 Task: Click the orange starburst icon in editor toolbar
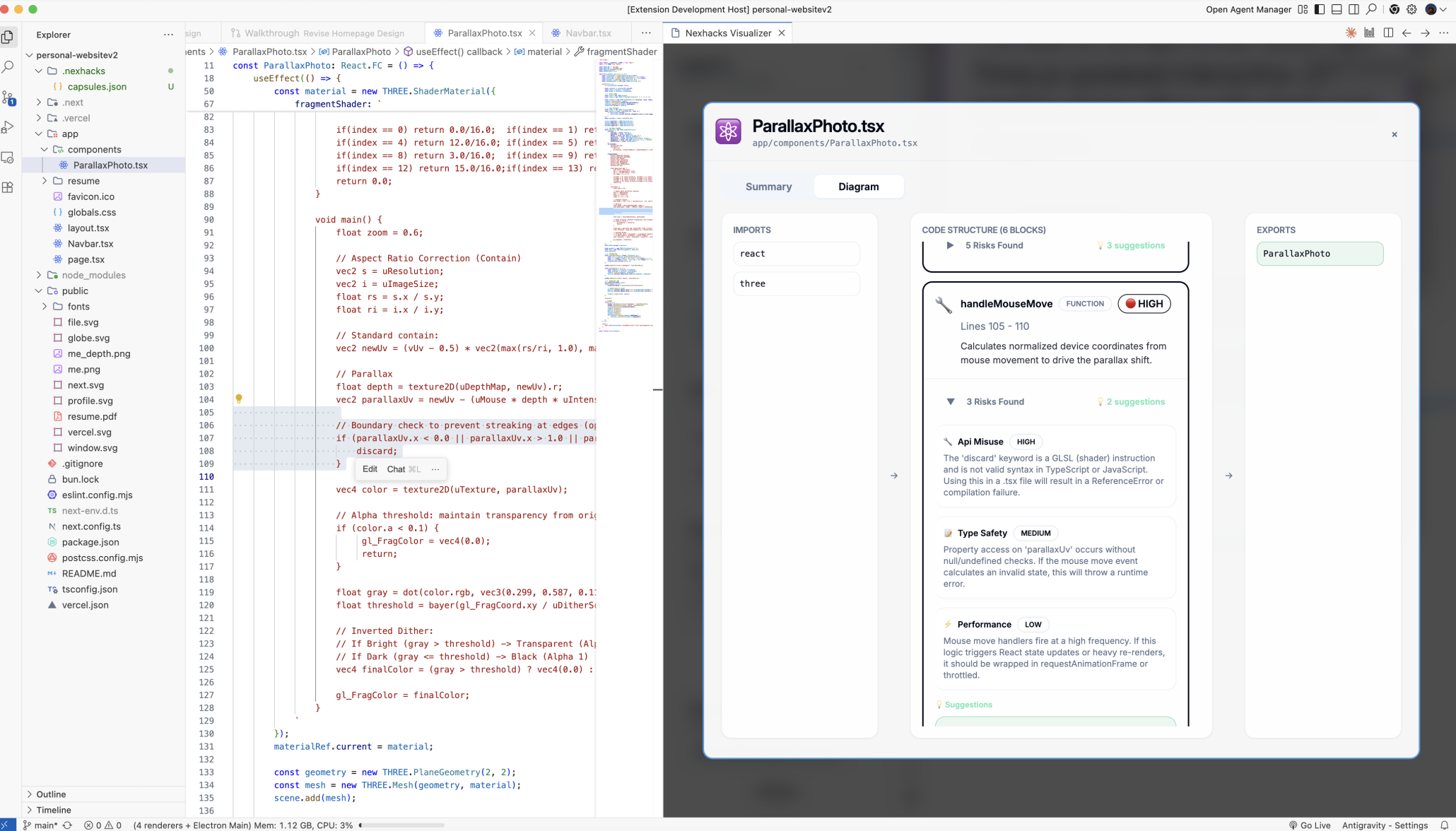point(1351,33)
